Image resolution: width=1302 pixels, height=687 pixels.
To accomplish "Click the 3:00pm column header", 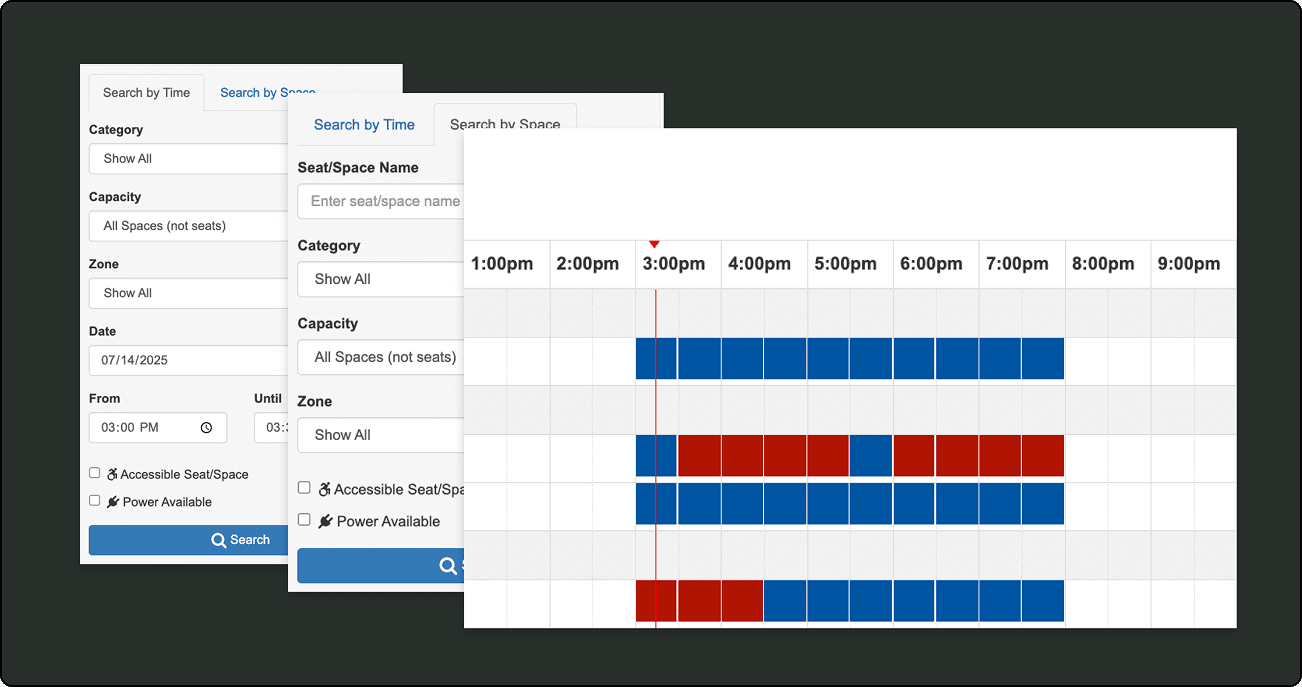I will [x=678, y=264].
